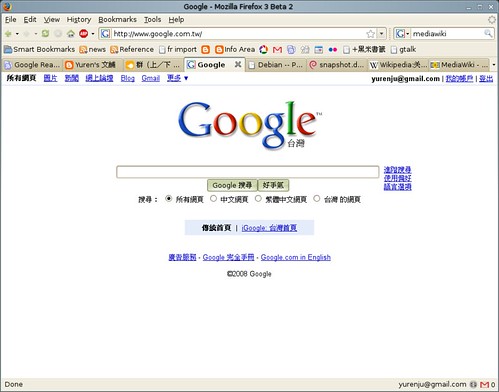
Task: Open the Info Area bookmark
Action: point(235,50)
